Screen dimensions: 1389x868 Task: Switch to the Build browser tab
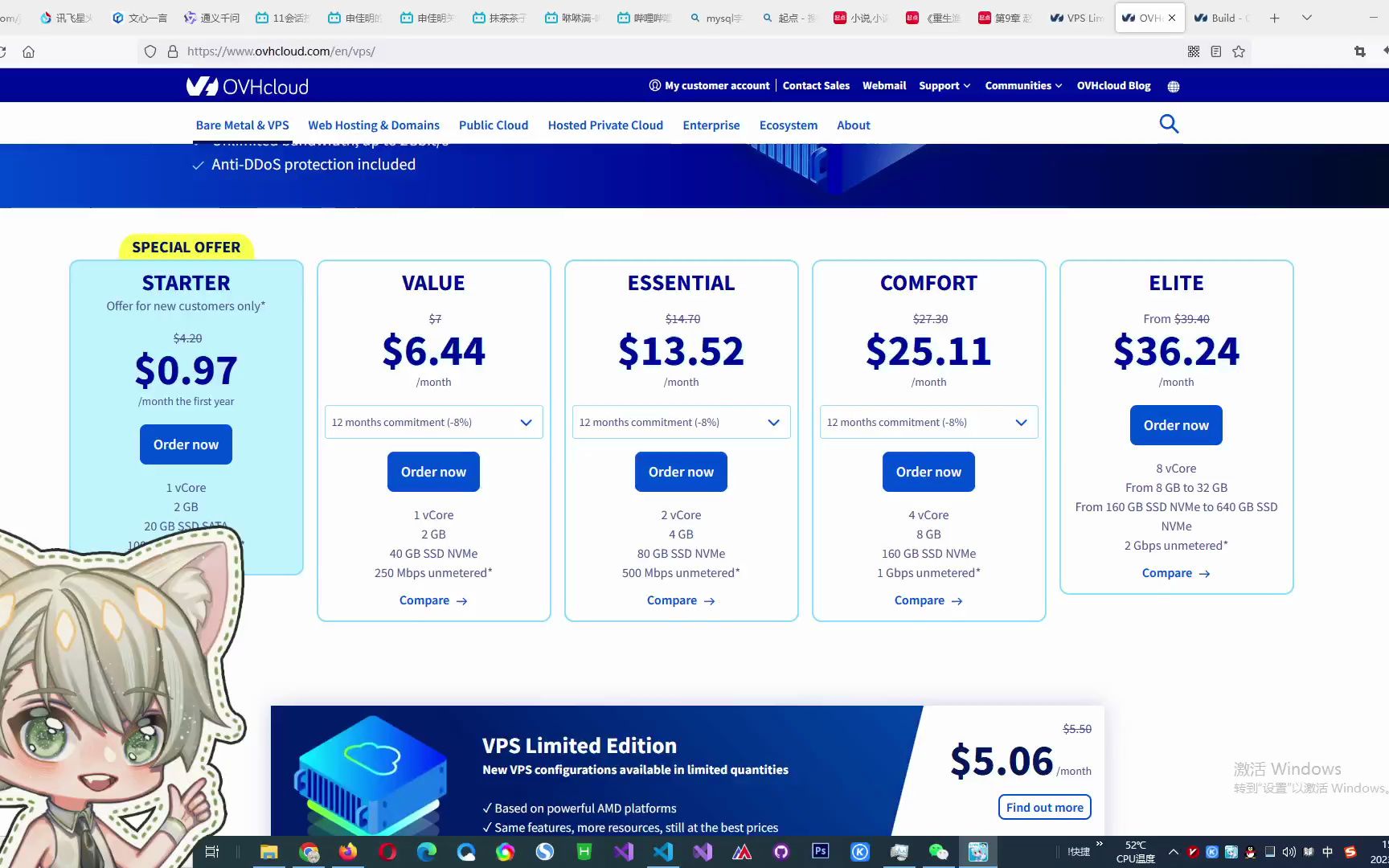[1222, 18]
